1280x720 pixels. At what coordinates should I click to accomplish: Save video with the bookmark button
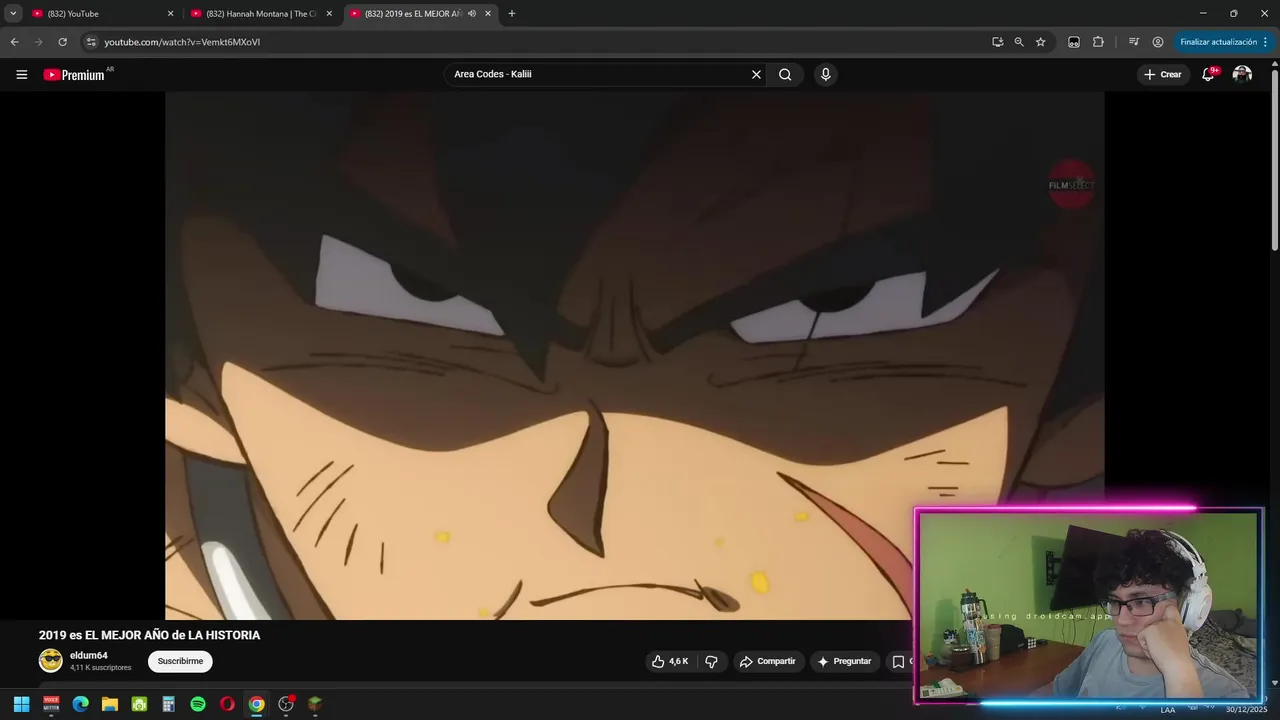pos(899,661)
